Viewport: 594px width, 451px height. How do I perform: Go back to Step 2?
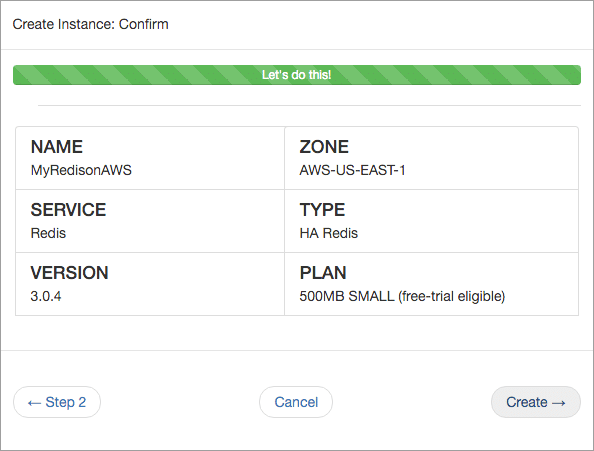(57, 402)
